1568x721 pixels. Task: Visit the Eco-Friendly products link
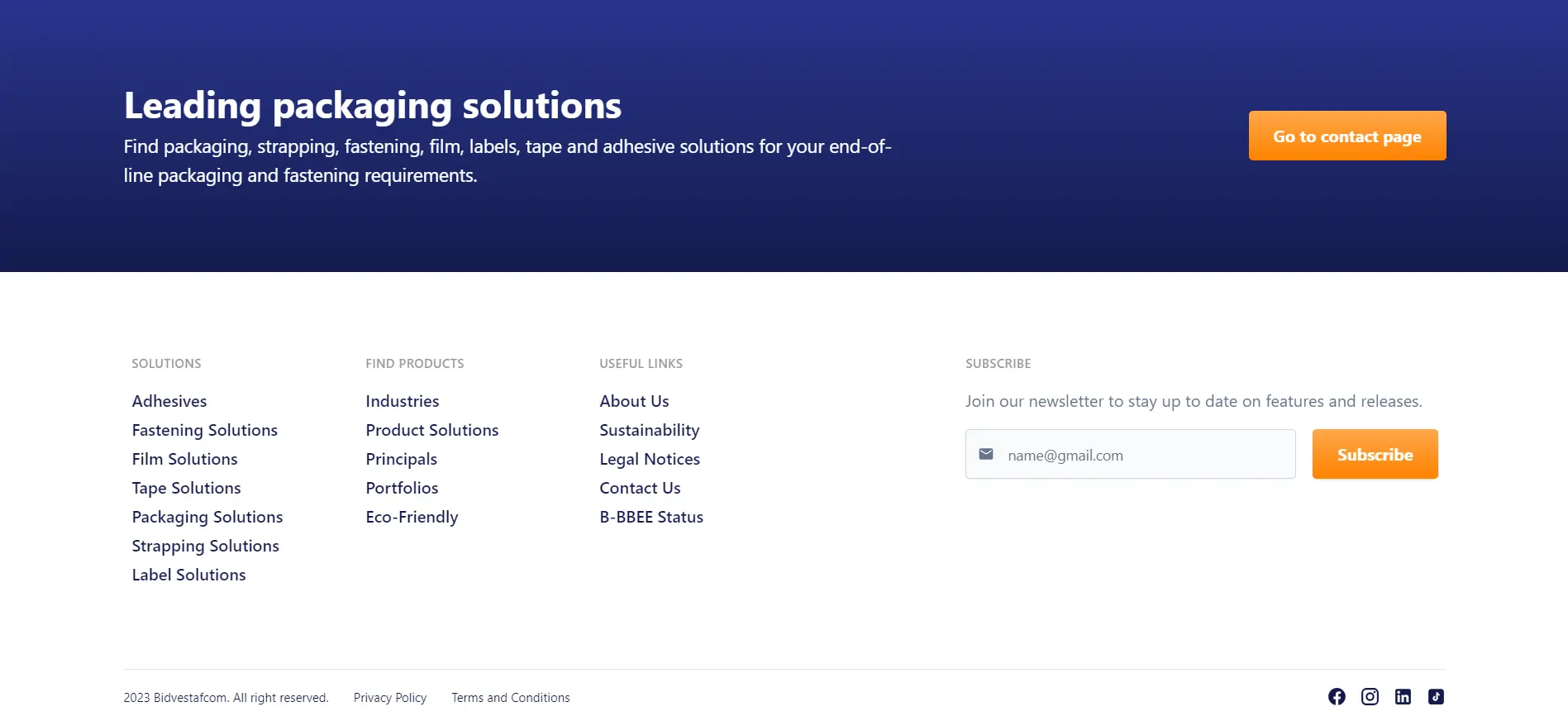pos(412,517)
